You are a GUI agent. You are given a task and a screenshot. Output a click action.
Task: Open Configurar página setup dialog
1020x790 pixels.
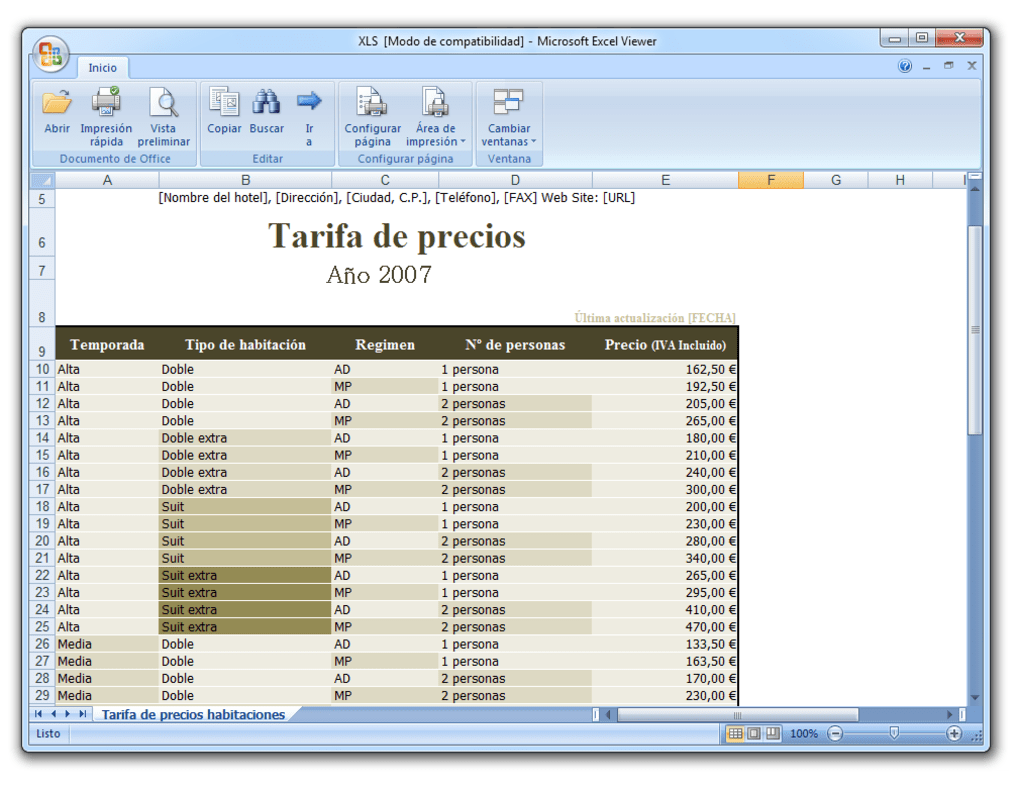[x=371, y=113]
